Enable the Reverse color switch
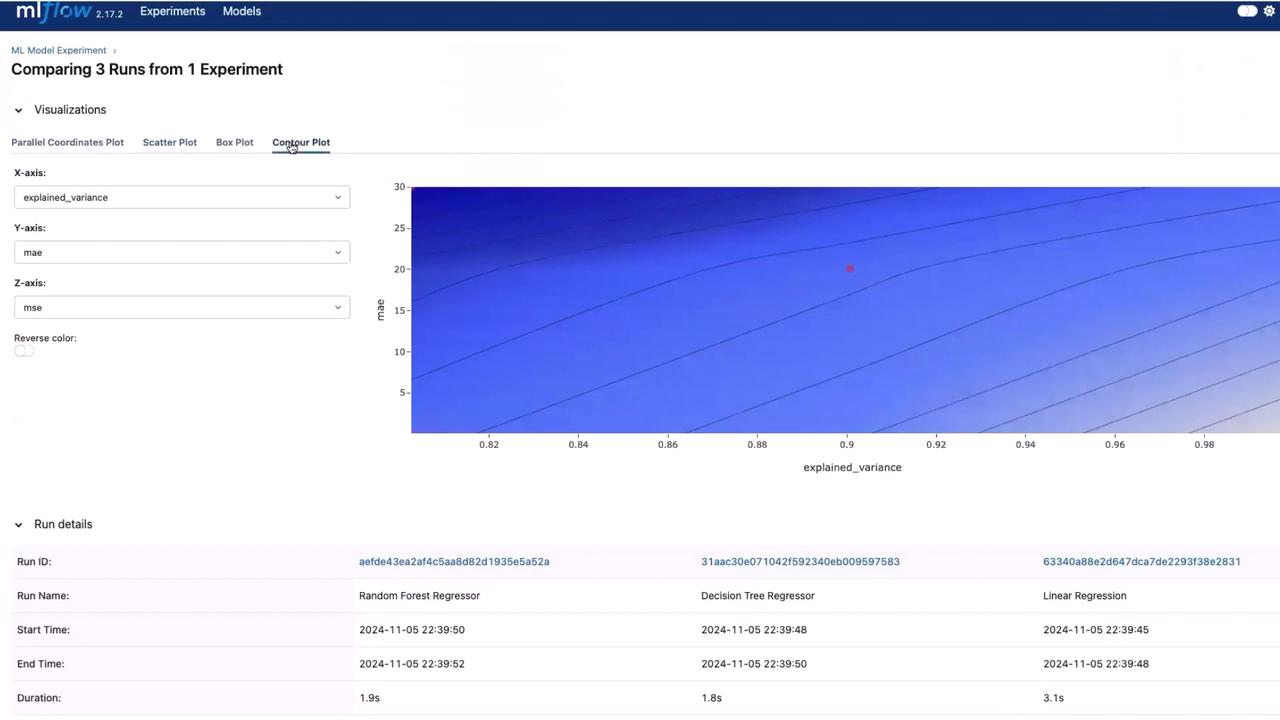Viewport: 1280px width, 720px height. tap(24, 351)
